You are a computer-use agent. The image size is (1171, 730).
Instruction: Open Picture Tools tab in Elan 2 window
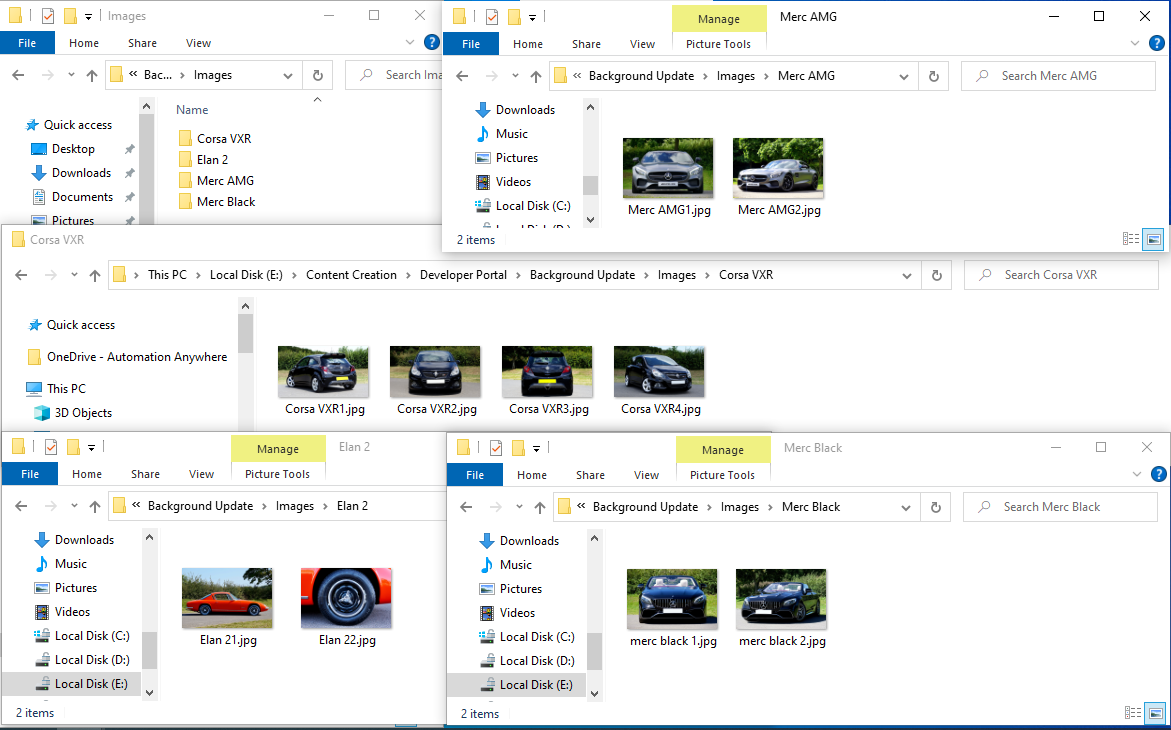[277, 474]
